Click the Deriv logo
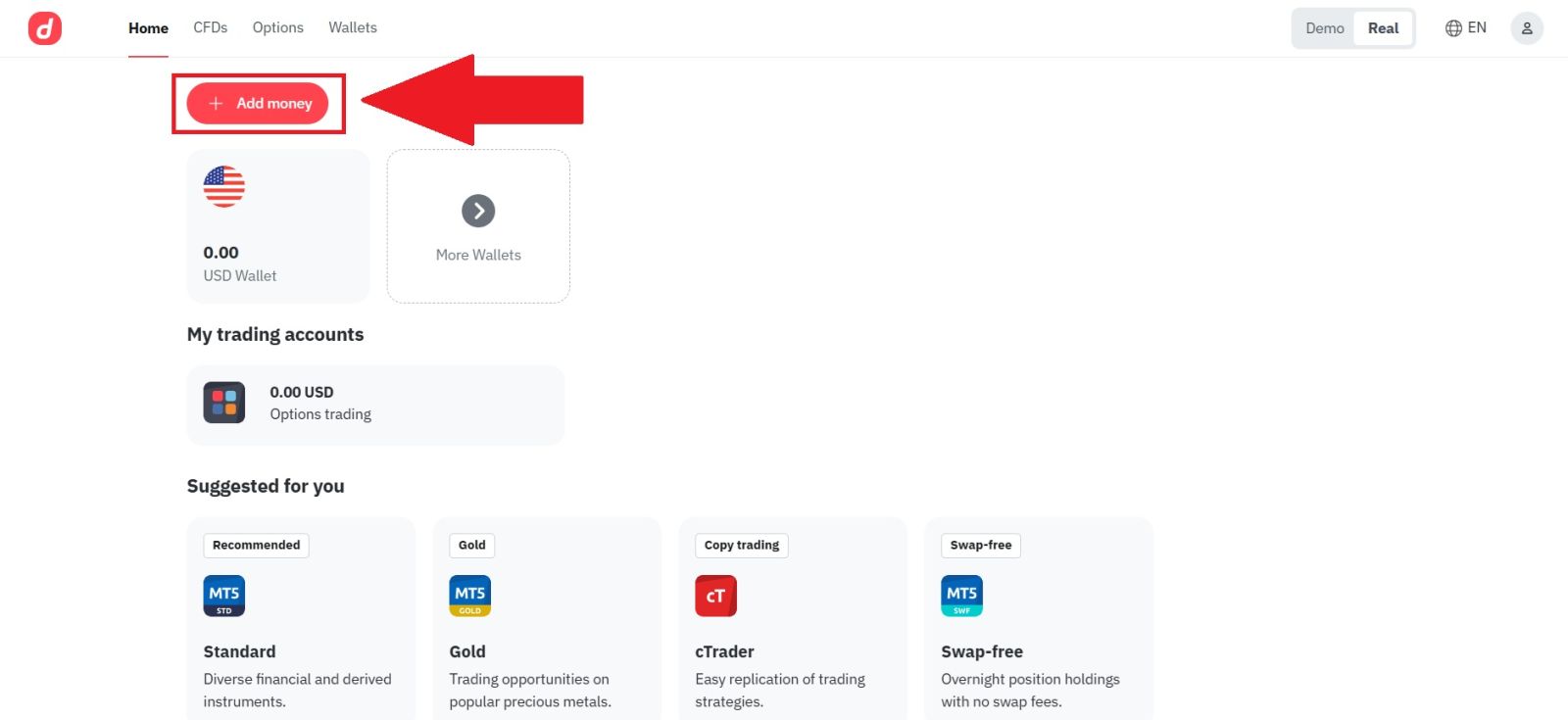Viewport: 1568px width, 720px height. tap(44, 27)
